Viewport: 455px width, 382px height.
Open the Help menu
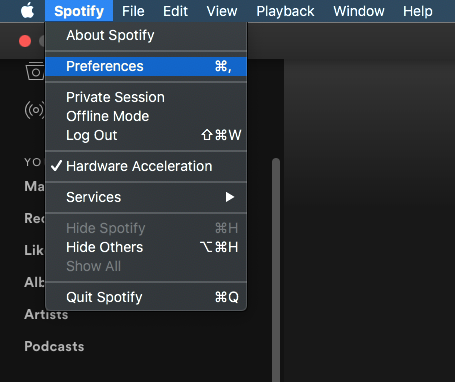[x=417, y=11]
